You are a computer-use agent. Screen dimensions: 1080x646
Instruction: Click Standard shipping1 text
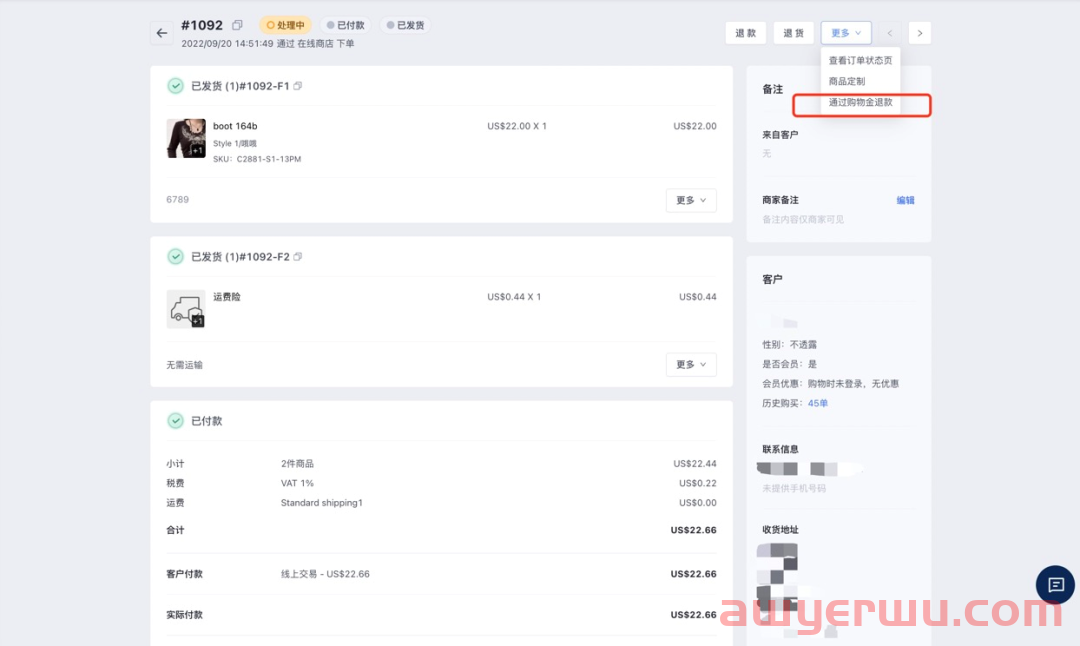[x=322, y=503]
